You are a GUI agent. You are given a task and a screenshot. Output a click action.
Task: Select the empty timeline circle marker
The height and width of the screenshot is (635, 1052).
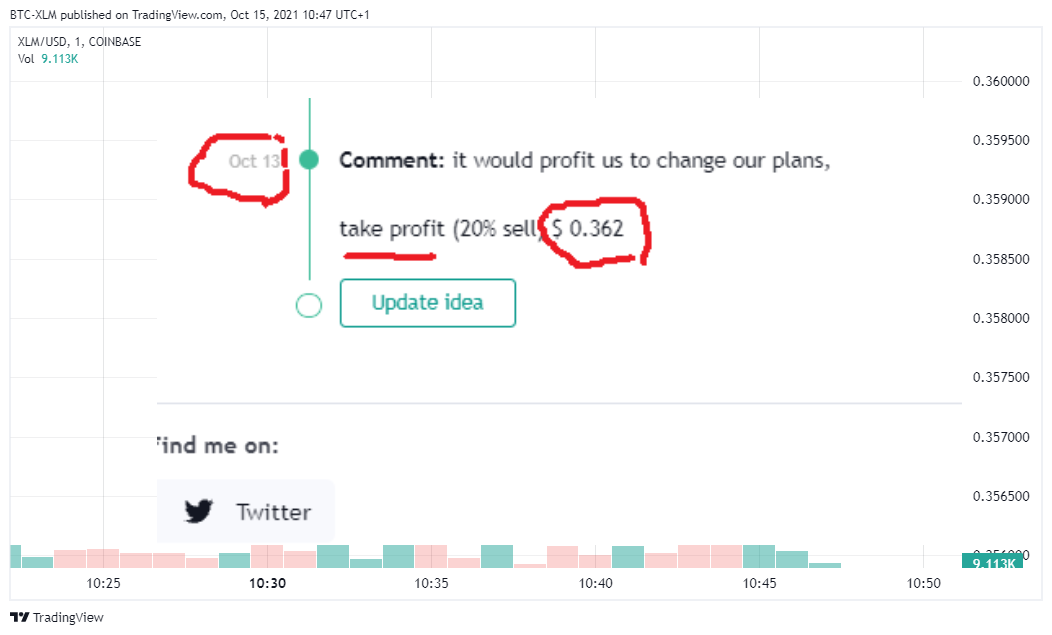pyautogui.click(x=309, y=305)
